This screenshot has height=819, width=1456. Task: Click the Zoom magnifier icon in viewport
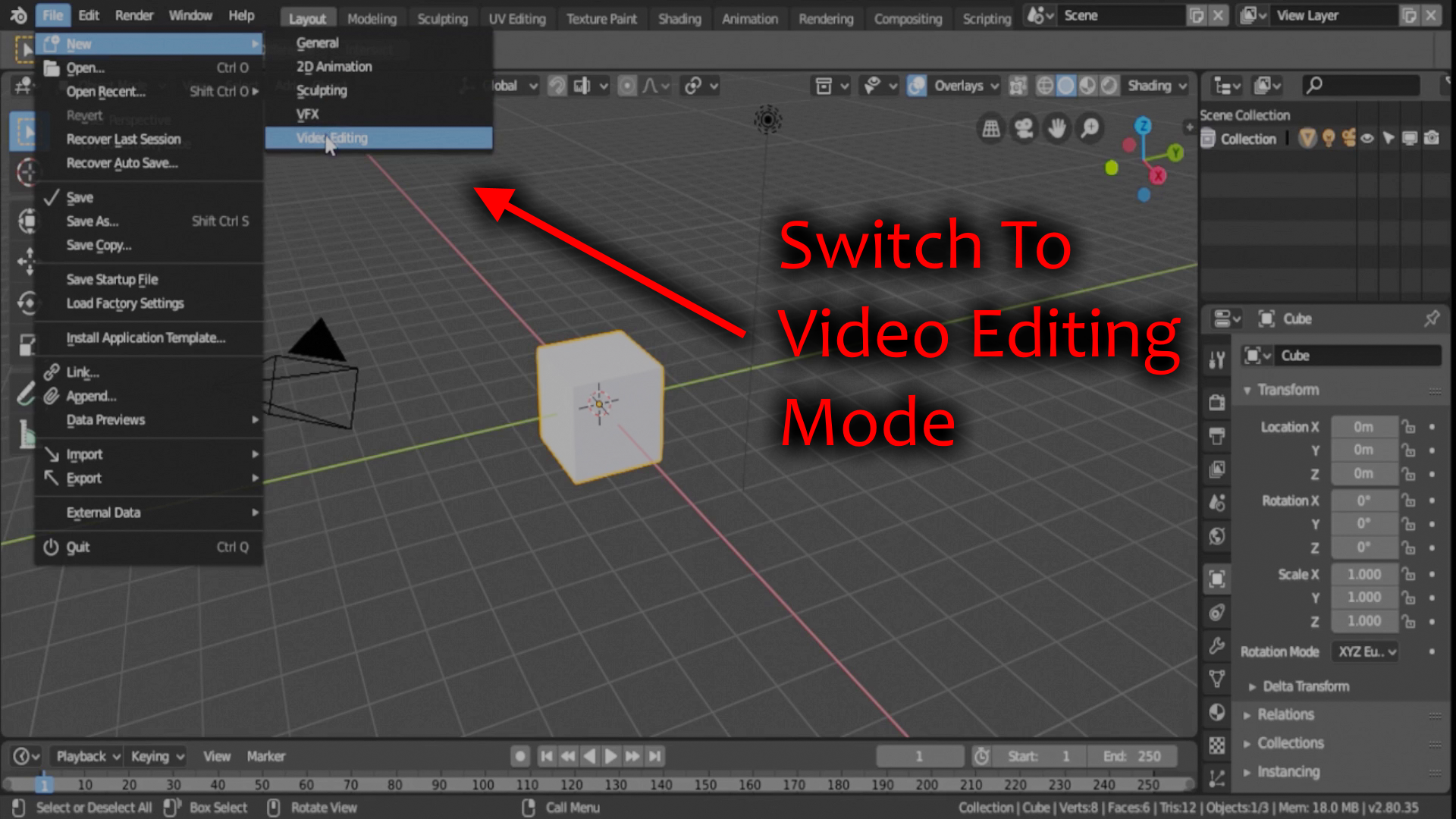click(1090, 129)
